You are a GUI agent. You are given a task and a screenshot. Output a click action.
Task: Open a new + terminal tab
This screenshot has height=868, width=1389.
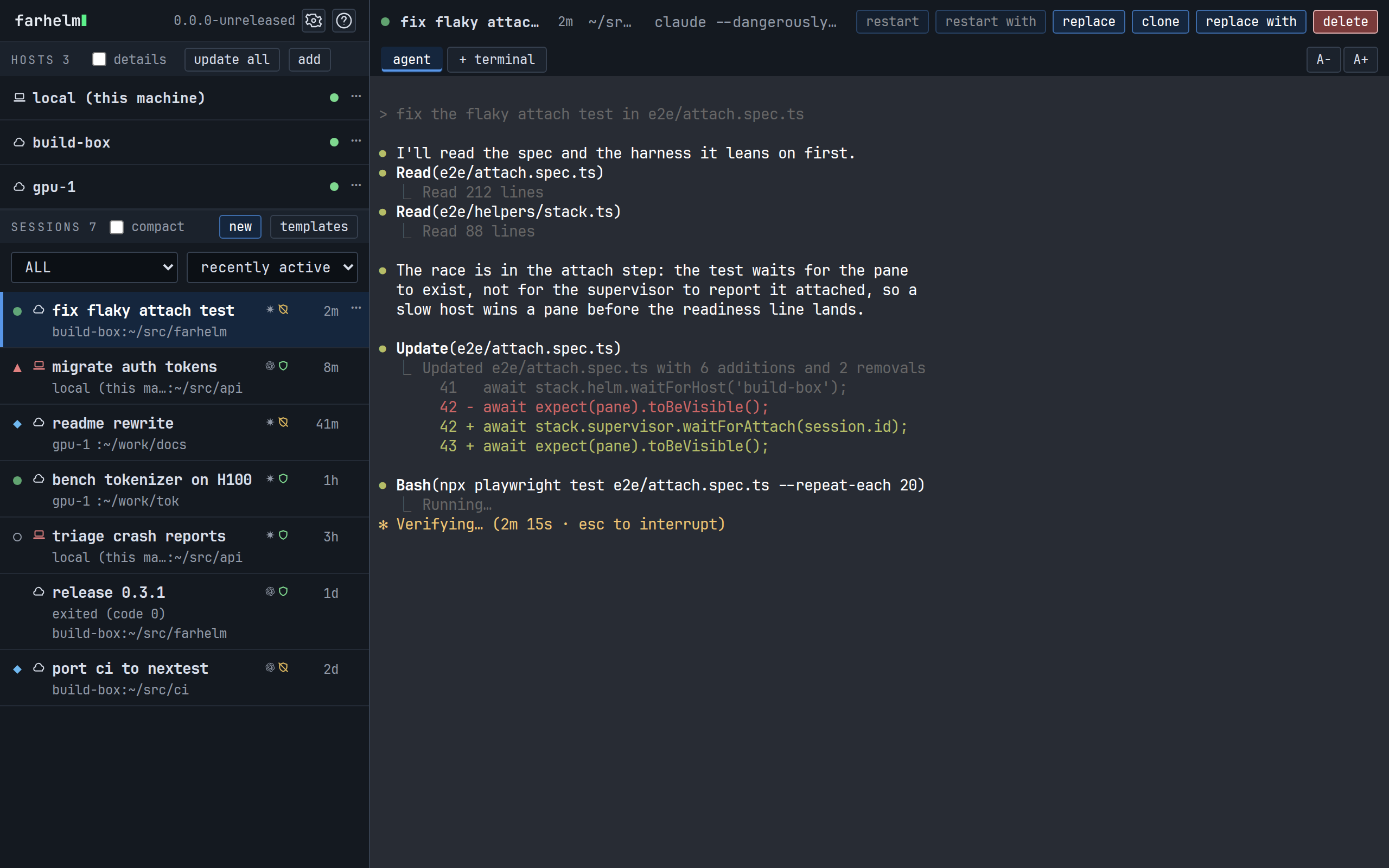click(497, 60)
